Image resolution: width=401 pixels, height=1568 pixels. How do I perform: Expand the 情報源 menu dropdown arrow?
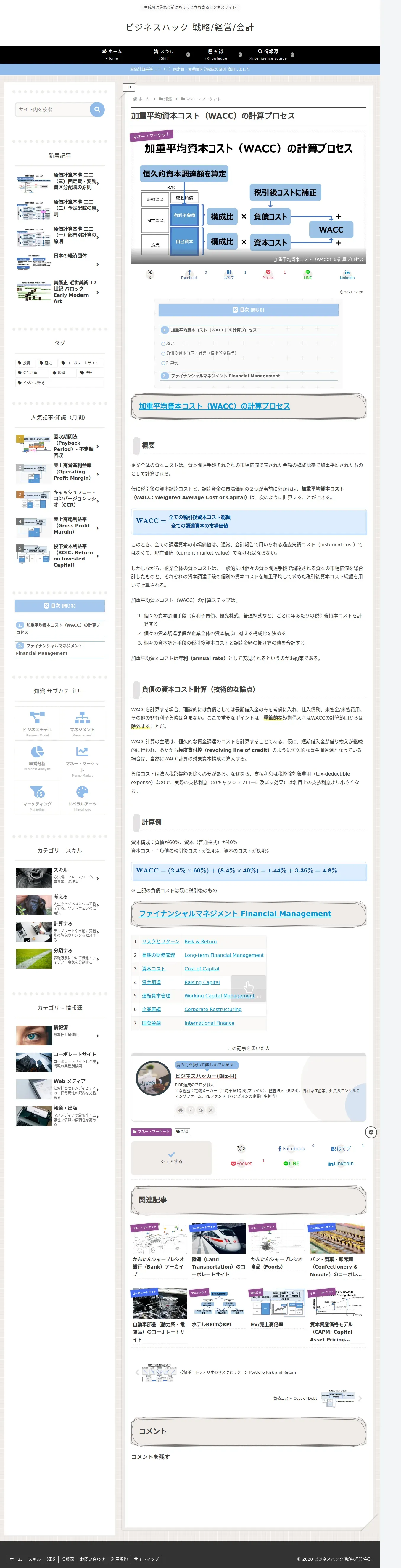pos(293,55)
